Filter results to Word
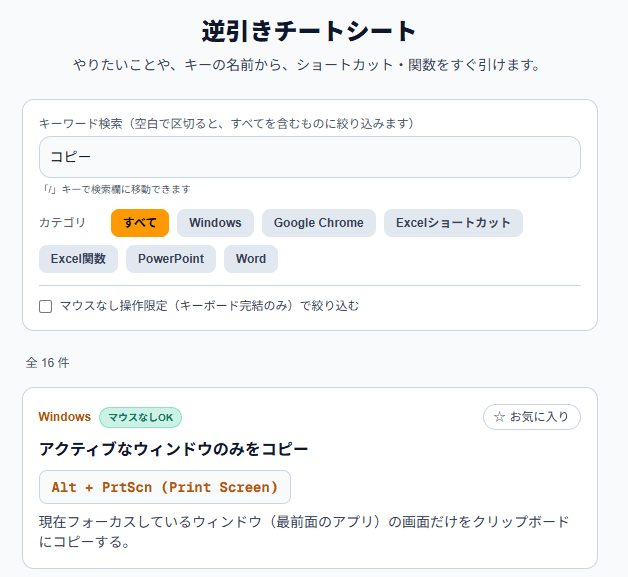This screenshot has width=628, height=577. pyautogui.click(x=251, y=259)
